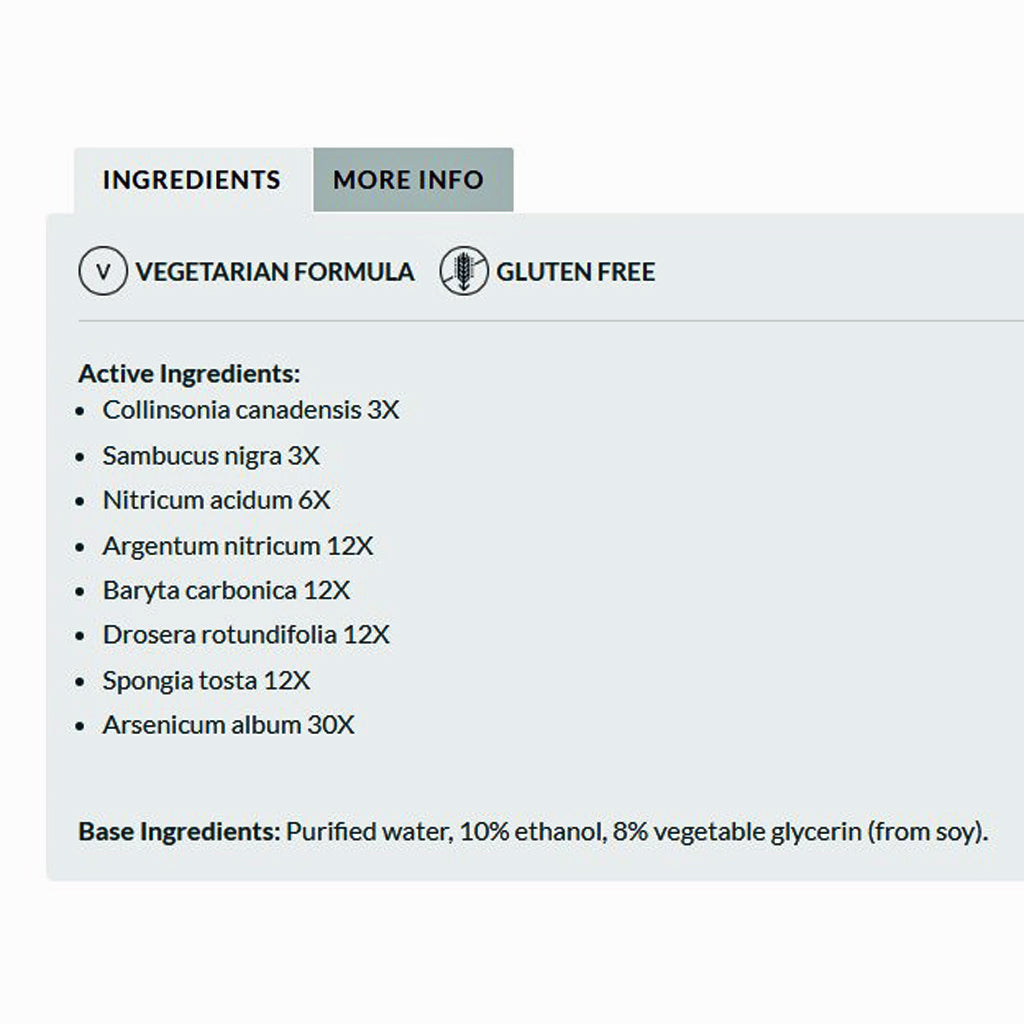Click Argentum nitricum 12X list item
This screenshot has height=1024, width=1024.
click(x=238, y=546)
